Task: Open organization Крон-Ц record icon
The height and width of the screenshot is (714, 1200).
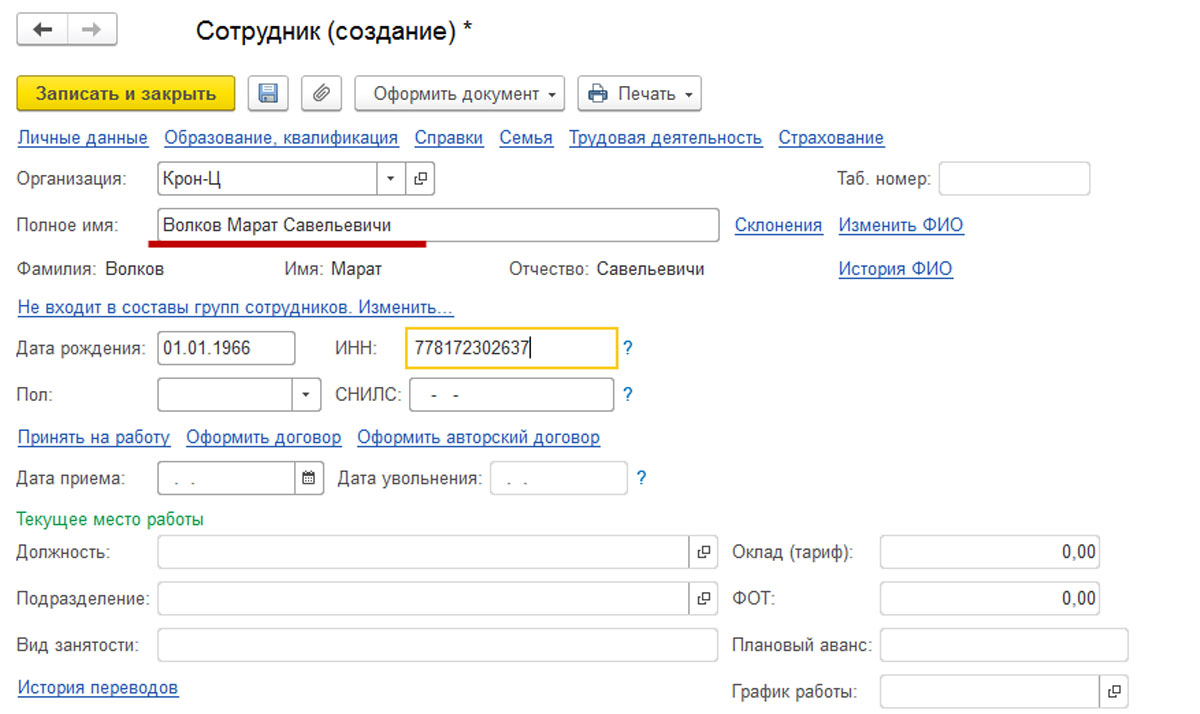Action: (x=420, y=179)
